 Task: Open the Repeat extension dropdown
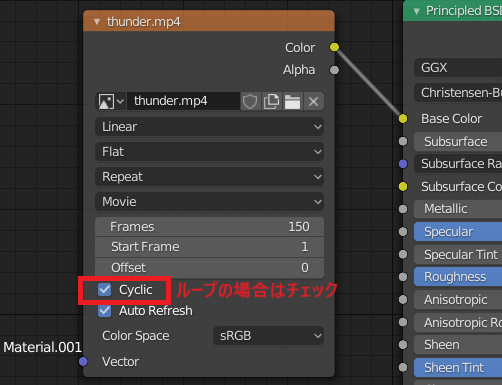click(209, 177)
